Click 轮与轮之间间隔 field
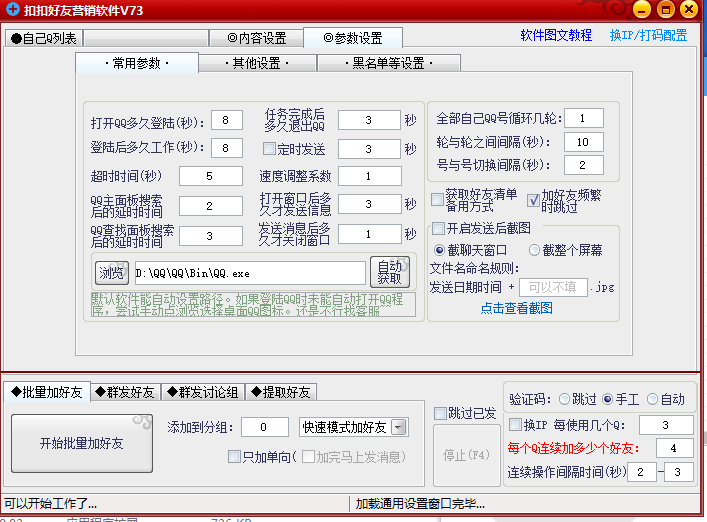The image size is (707, 522). [x=583, y=142]
